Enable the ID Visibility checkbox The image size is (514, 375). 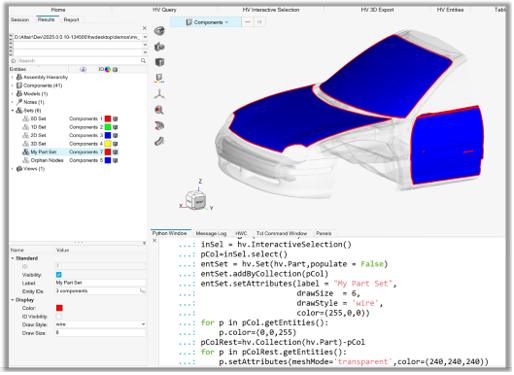(x=59, y=316)
